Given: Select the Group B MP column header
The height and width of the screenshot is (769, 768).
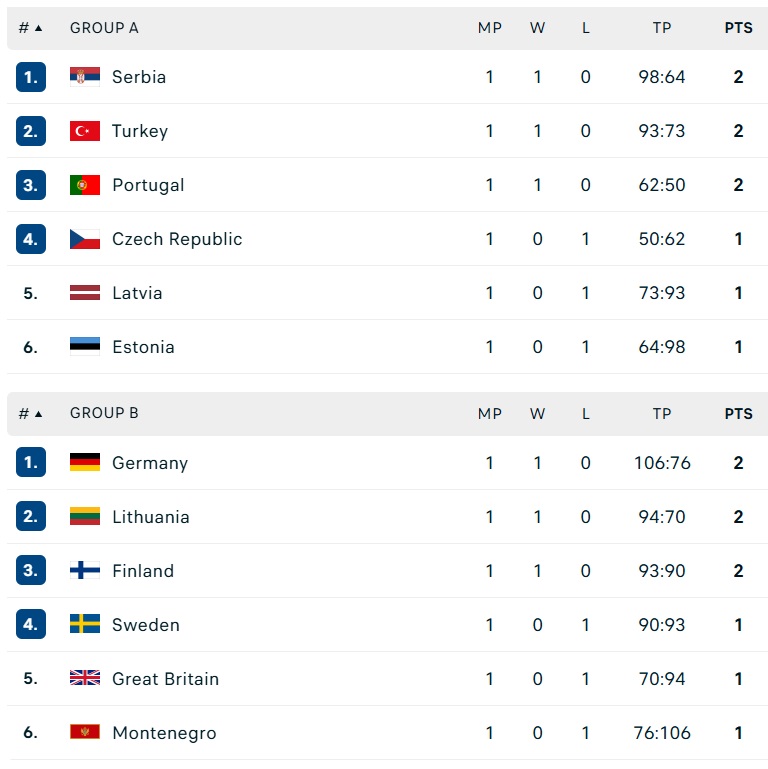Looking at the screenshot, I should [x=489, y=413].
